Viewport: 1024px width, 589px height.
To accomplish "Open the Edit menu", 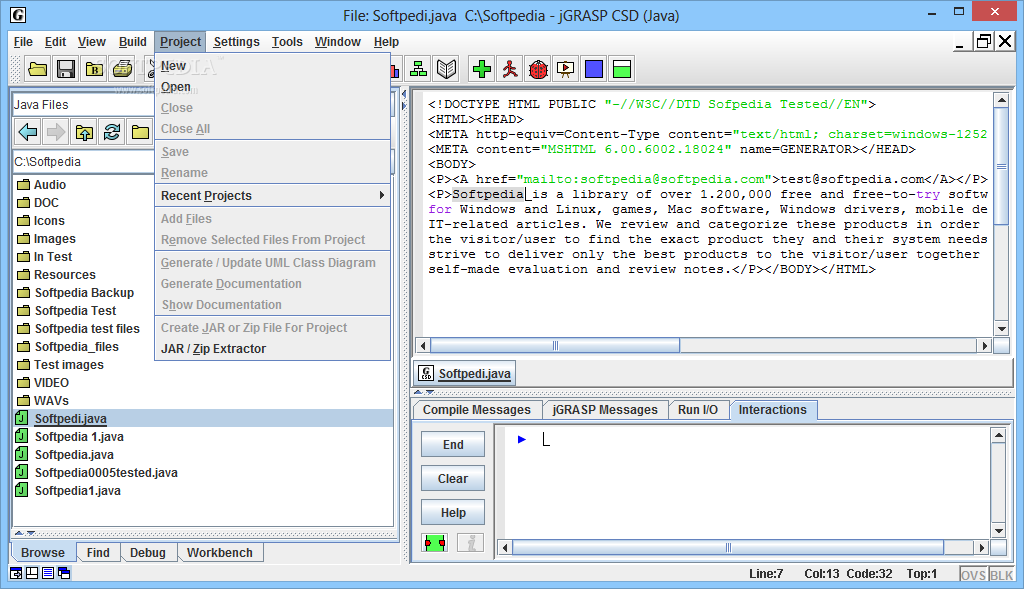I will point(56,42).
